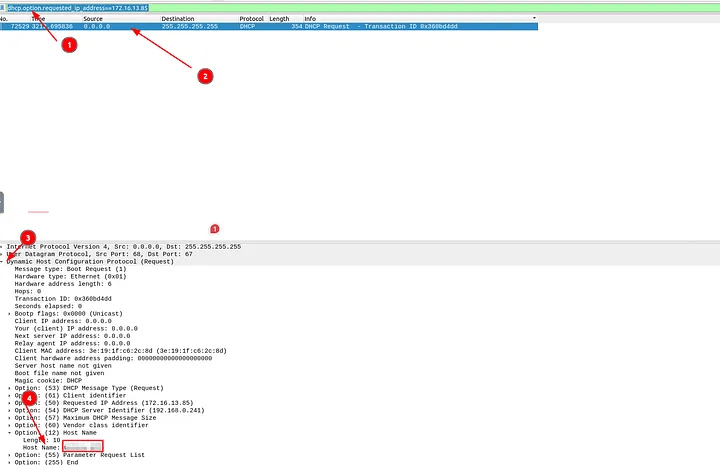
Task: Expand the Internet Protocol Version 4 node
Action: pos(3,246)
